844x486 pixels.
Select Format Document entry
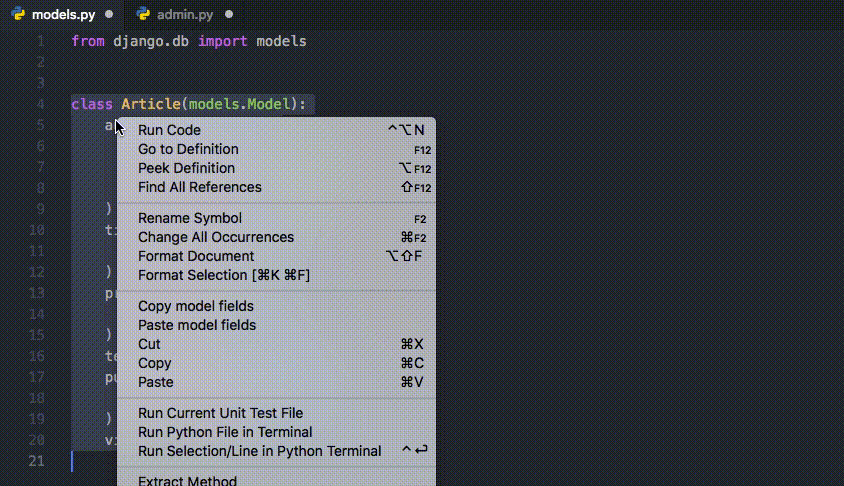click(276, 256)
